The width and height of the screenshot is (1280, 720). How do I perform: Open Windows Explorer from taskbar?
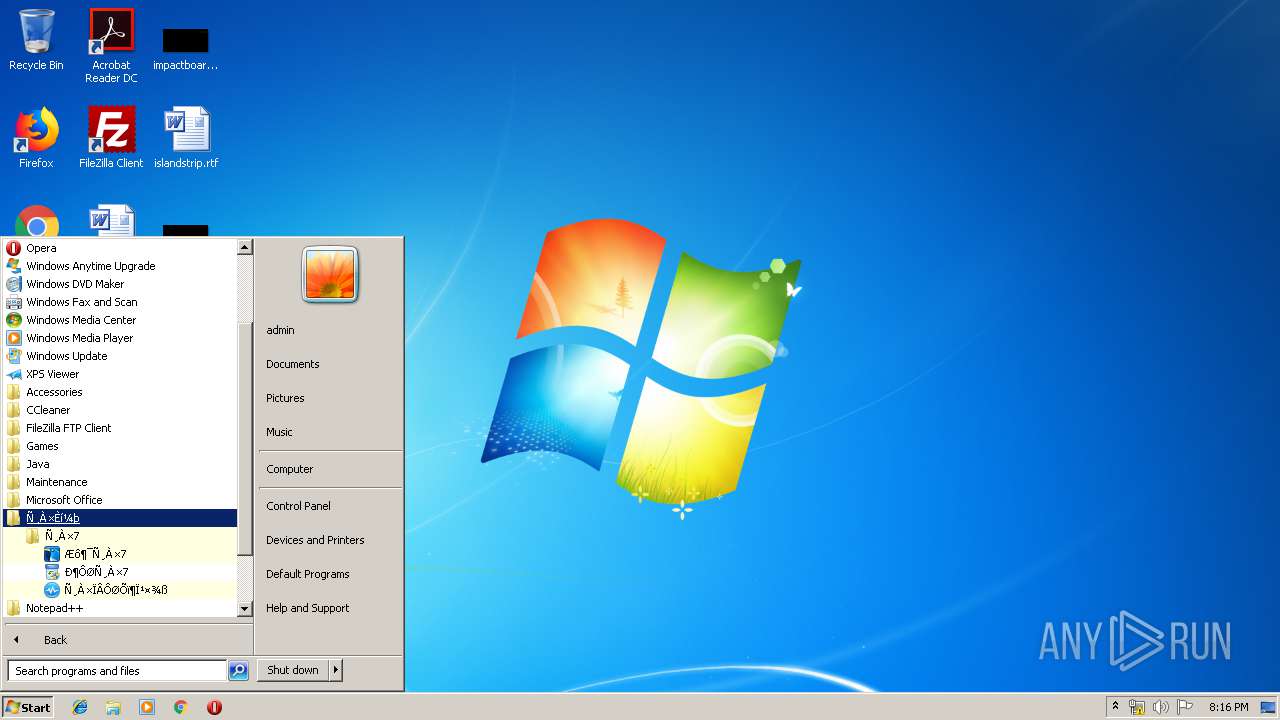coord(113,707)
